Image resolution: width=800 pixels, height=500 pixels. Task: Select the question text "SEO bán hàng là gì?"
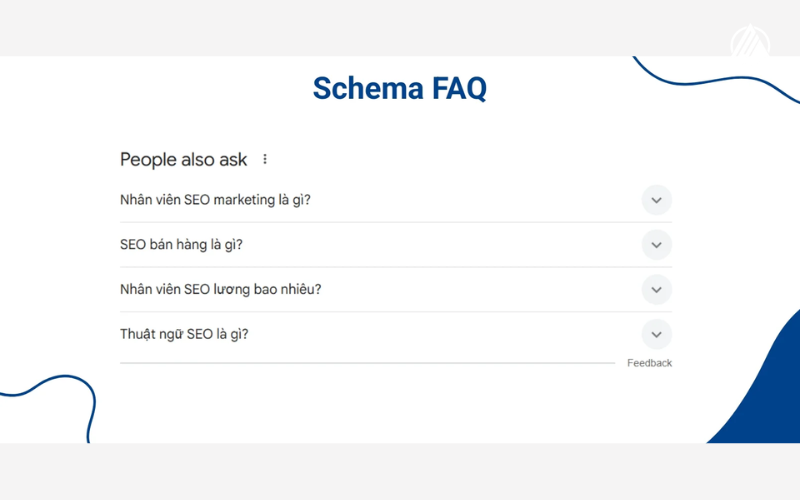[x=181, y=245]
